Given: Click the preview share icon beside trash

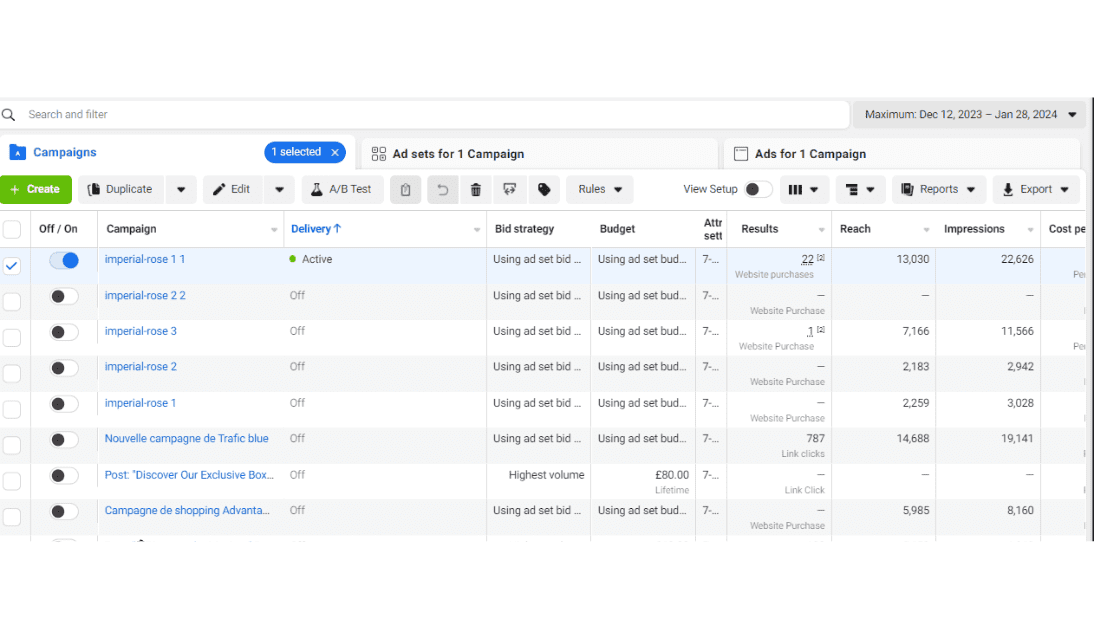Looking at the screenshot, I should (510, 190).
